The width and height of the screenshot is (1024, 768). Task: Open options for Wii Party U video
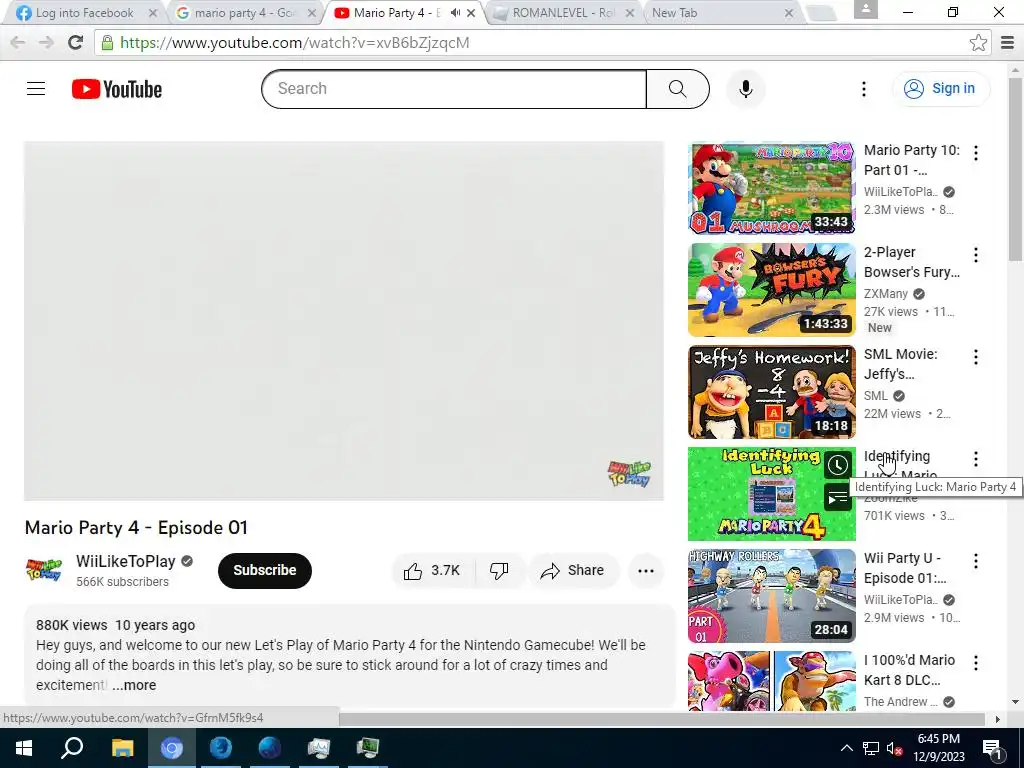(976, 560)
